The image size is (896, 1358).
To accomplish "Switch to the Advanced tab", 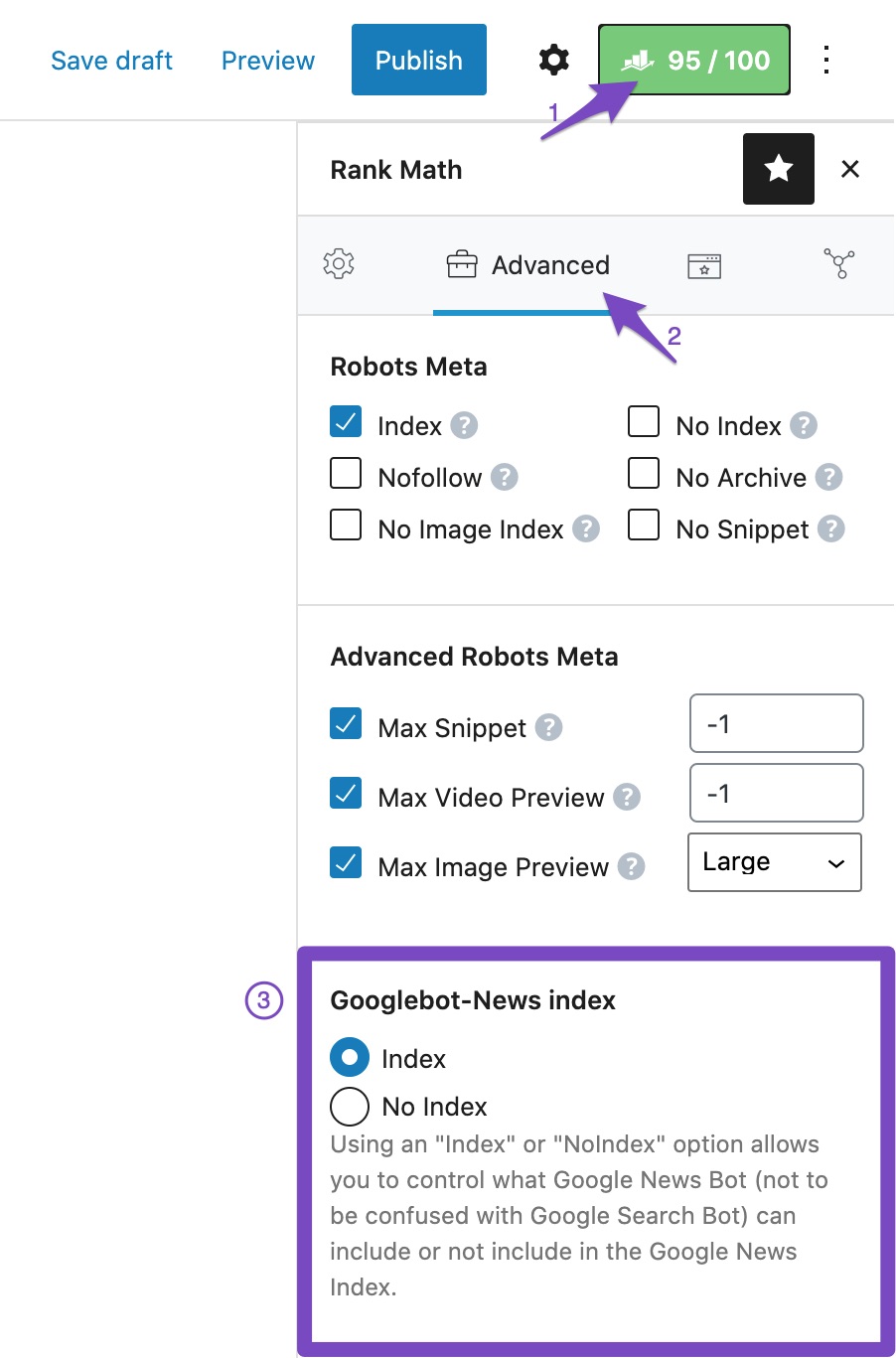I will tap(528, 265).
